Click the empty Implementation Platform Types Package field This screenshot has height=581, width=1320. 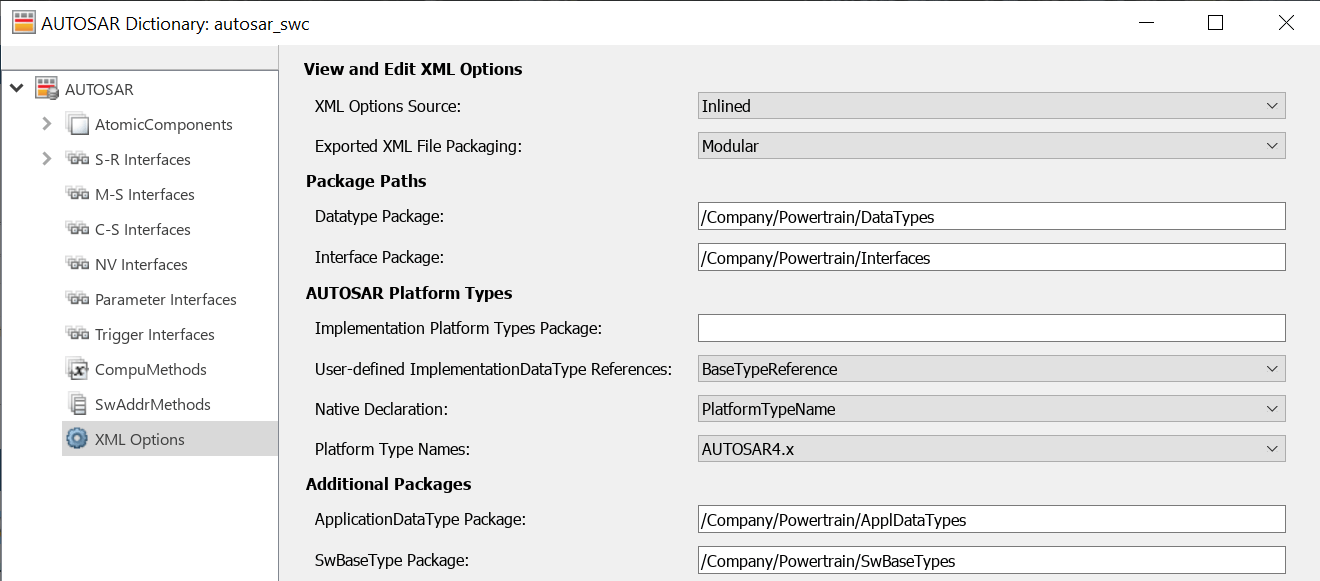(991, 328)
